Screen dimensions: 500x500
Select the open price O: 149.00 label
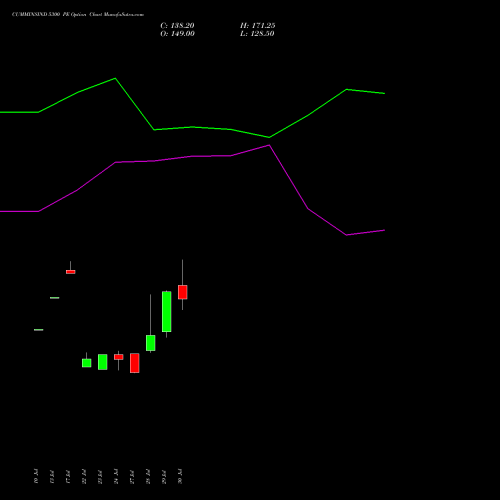point(177,34)
